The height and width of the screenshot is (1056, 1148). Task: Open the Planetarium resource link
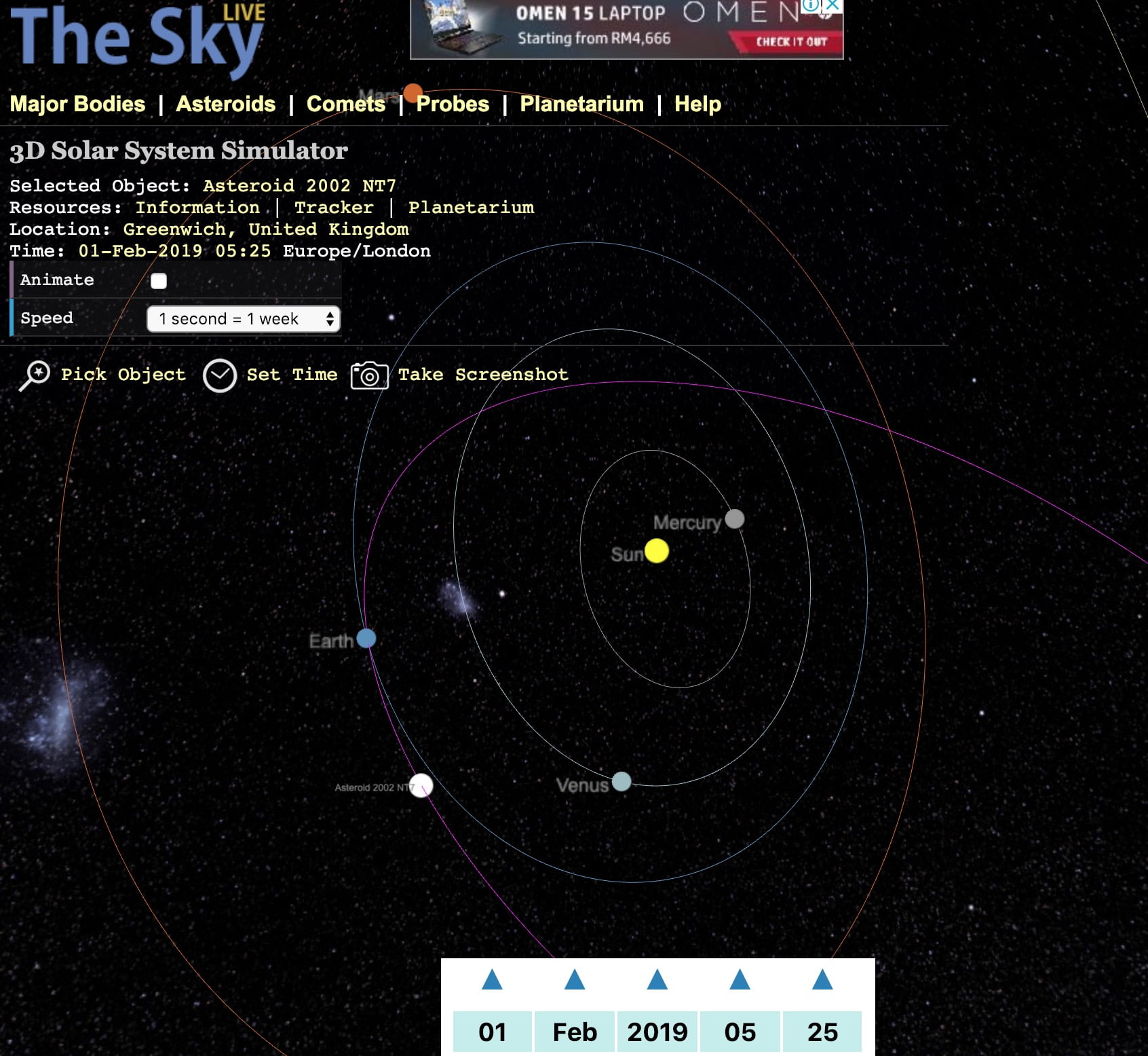471,208
